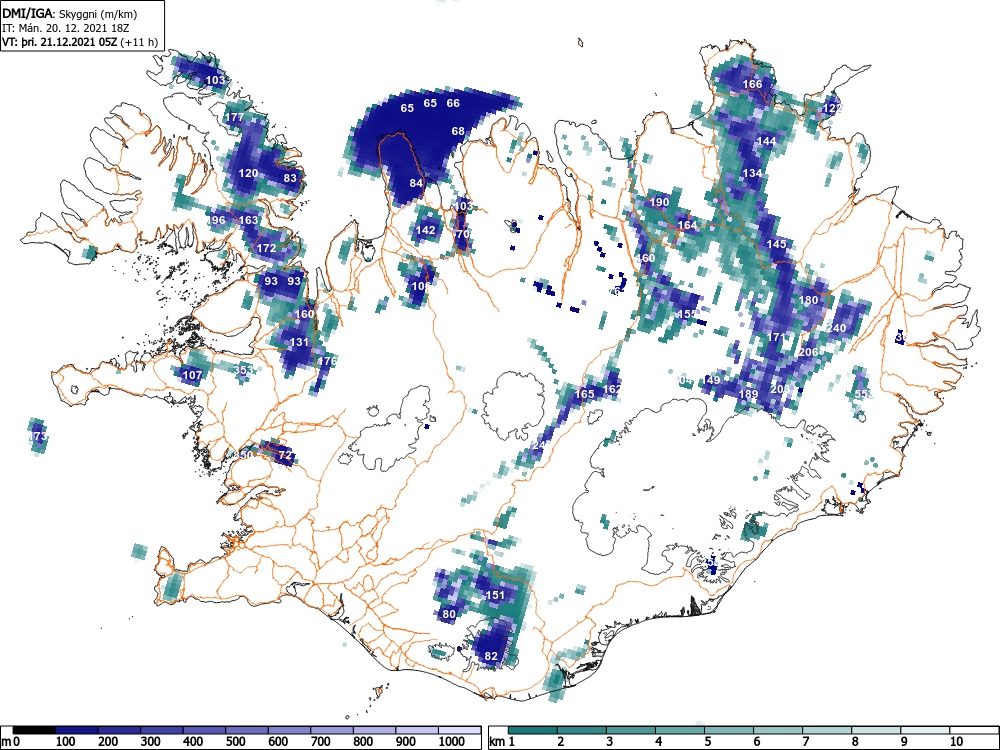Click the dark teal swatch between km 1 and 2

(x=533, y=730)
